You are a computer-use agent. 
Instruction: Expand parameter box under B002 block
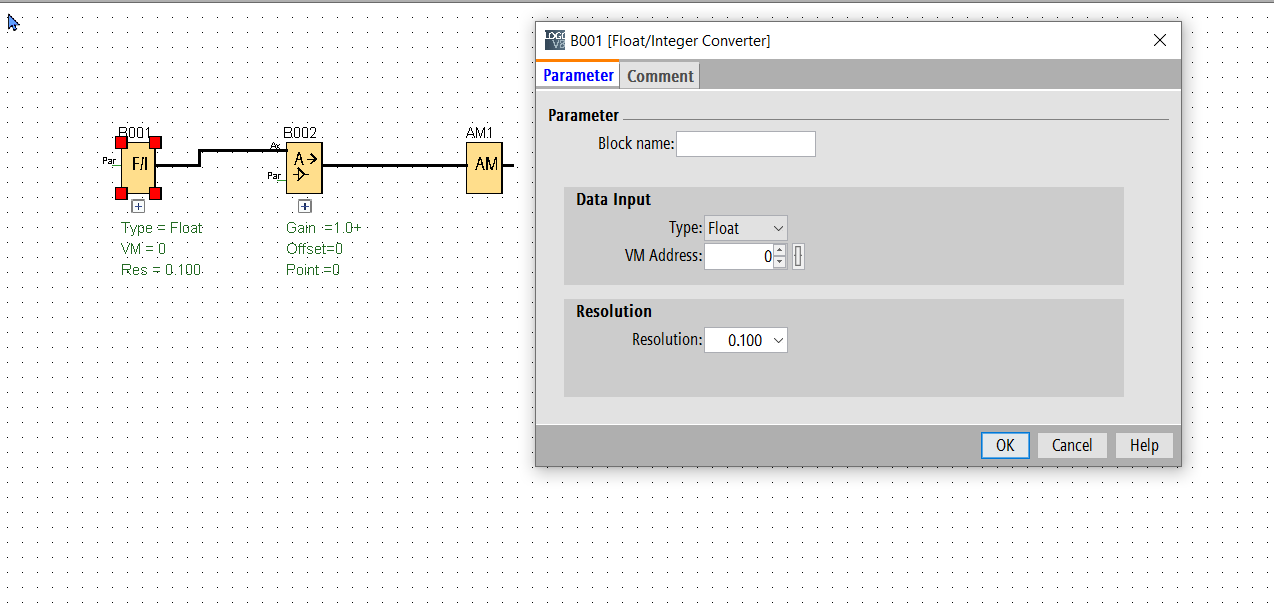304,207
